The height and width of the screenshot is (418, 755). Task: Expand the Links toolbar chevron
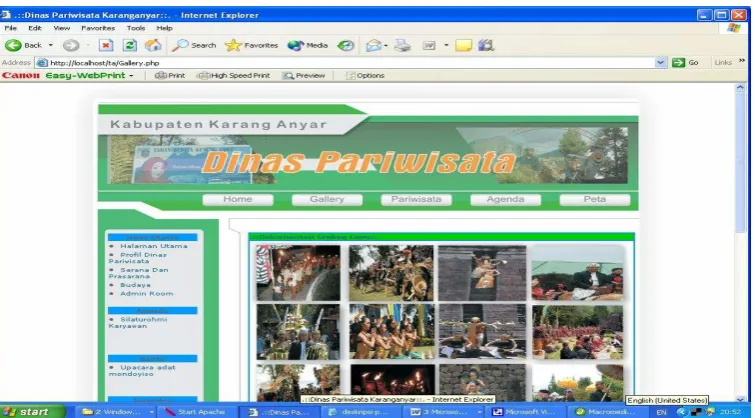(x=742, y=61)
